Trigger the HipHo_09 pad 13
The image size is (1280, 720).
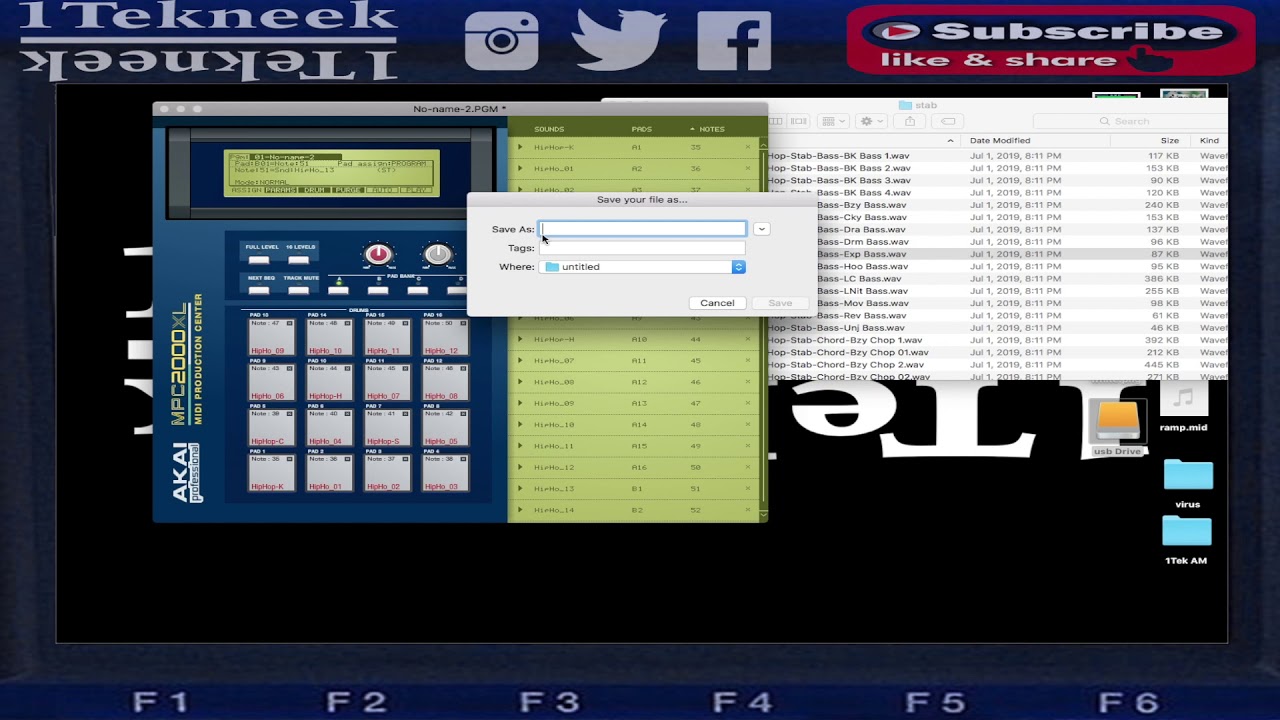tap(271, 337)
